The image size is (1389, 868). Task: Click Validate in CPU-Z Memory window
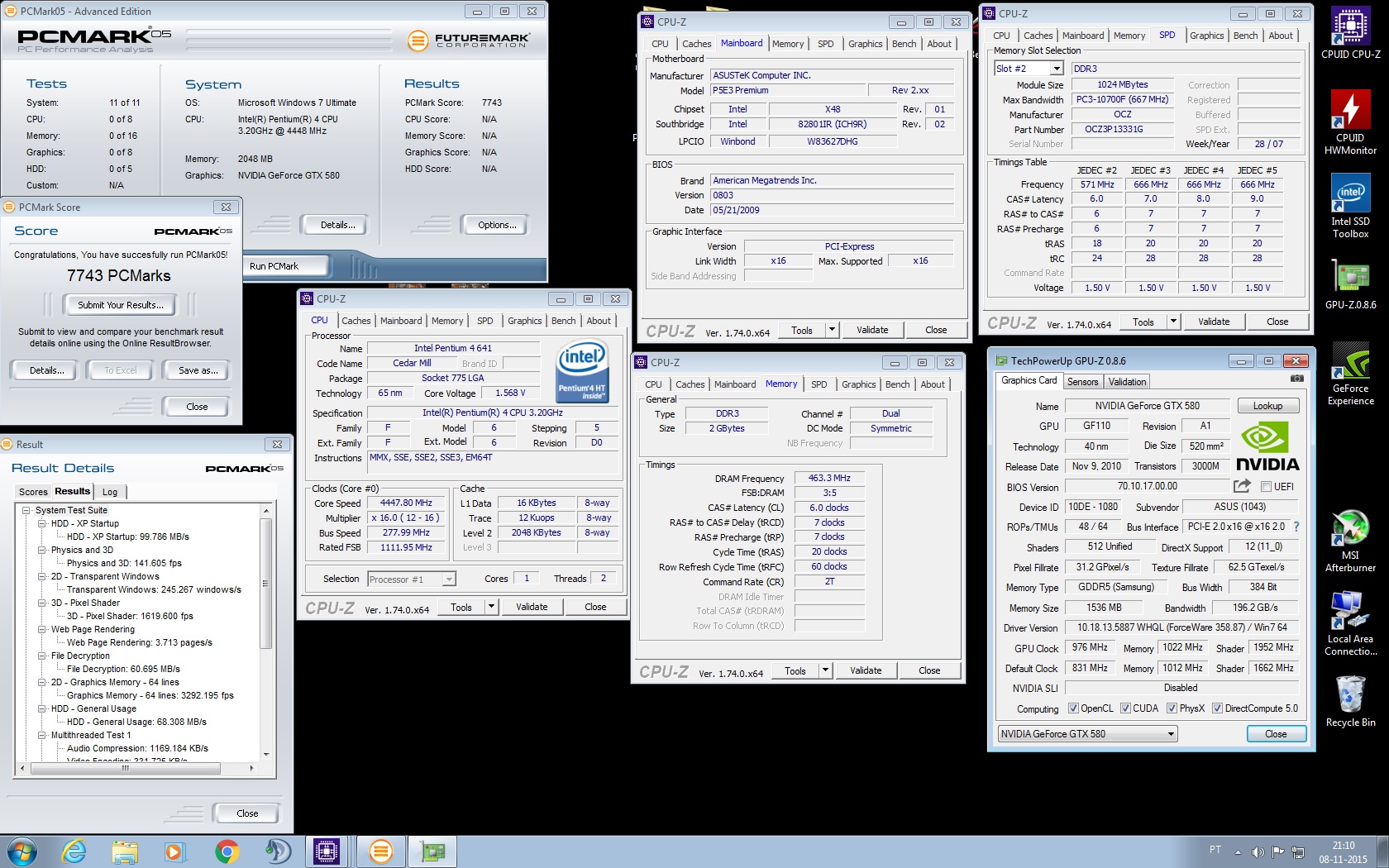pos(865,670)
